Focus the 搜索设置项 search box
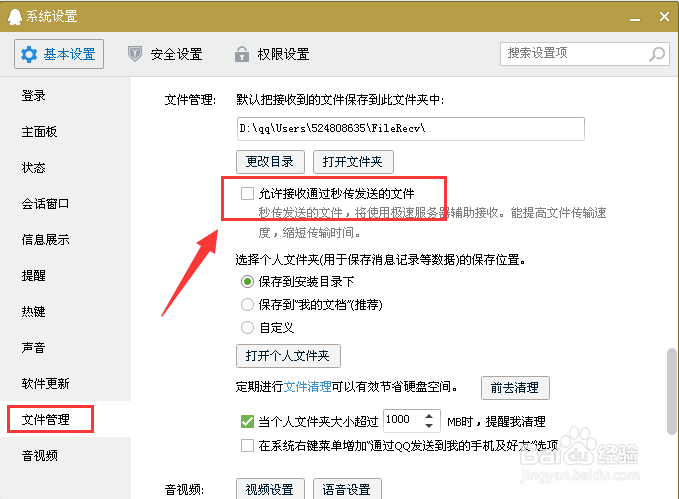The height and width of the screenshot is (499, 679). pyautogui.click(x=585, y=54)
